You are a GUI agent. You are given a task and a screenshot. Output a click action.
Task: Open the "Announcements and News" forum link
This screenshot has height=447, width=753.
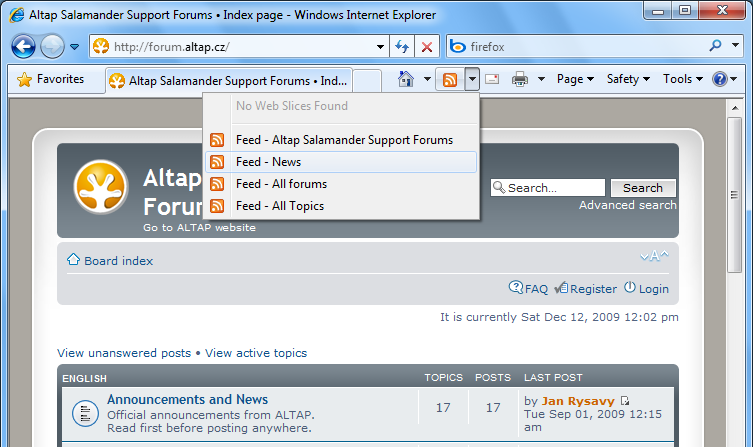point(187,399)
